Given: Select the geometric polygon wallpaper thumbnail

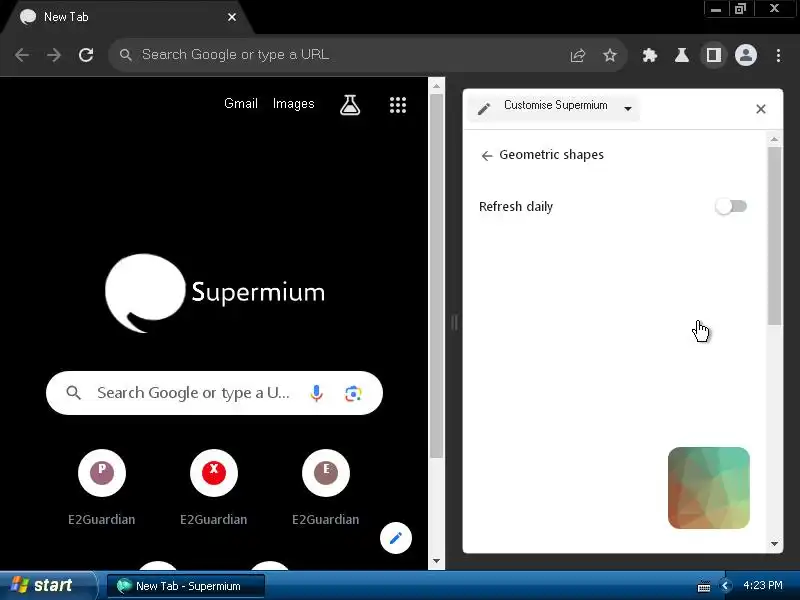Looking at the screenshot, I should (709, 488).
